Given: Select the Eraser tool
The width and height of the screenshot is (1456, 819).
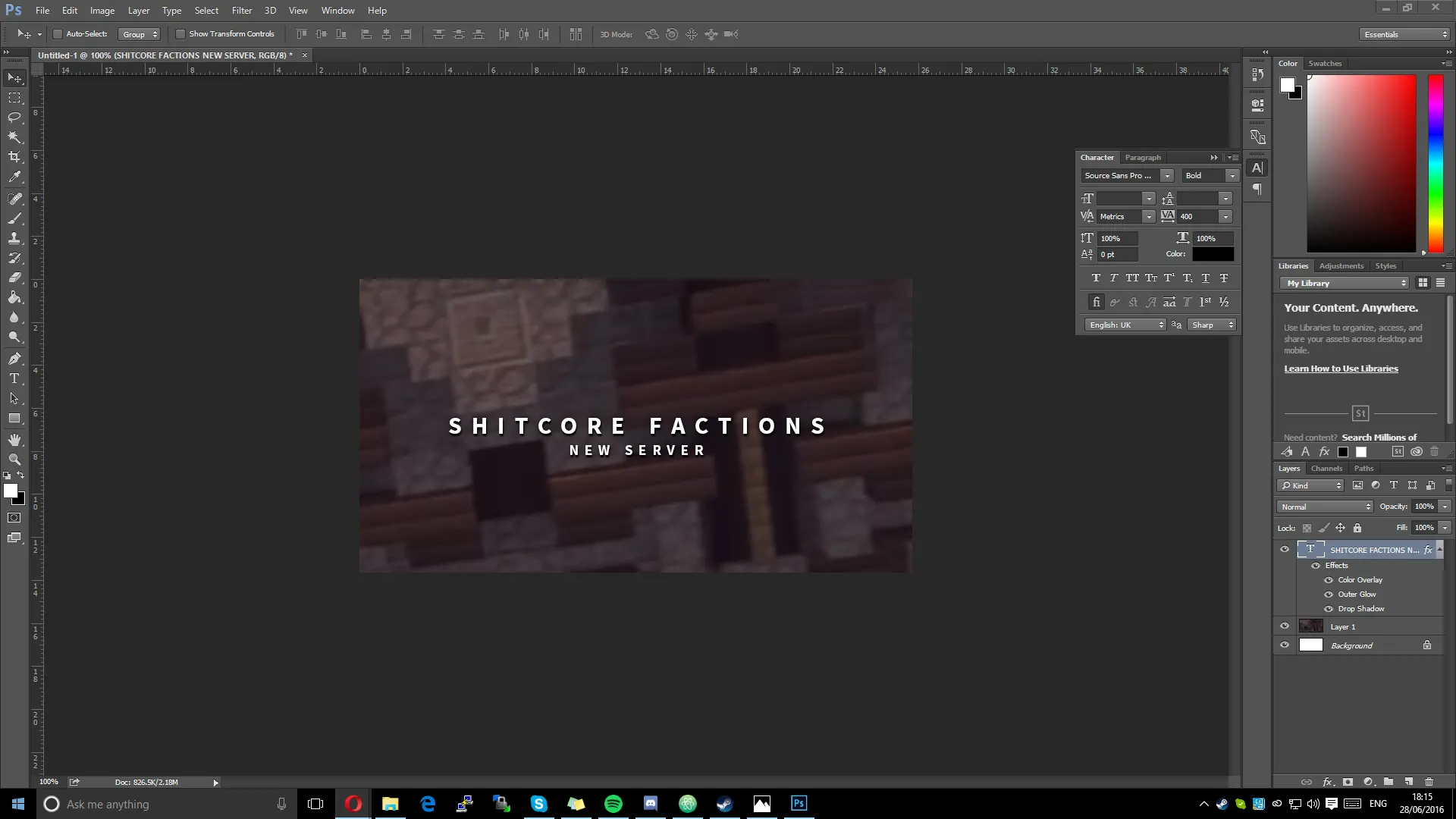Looking at the screenshot, I should (x=14, y=278).
